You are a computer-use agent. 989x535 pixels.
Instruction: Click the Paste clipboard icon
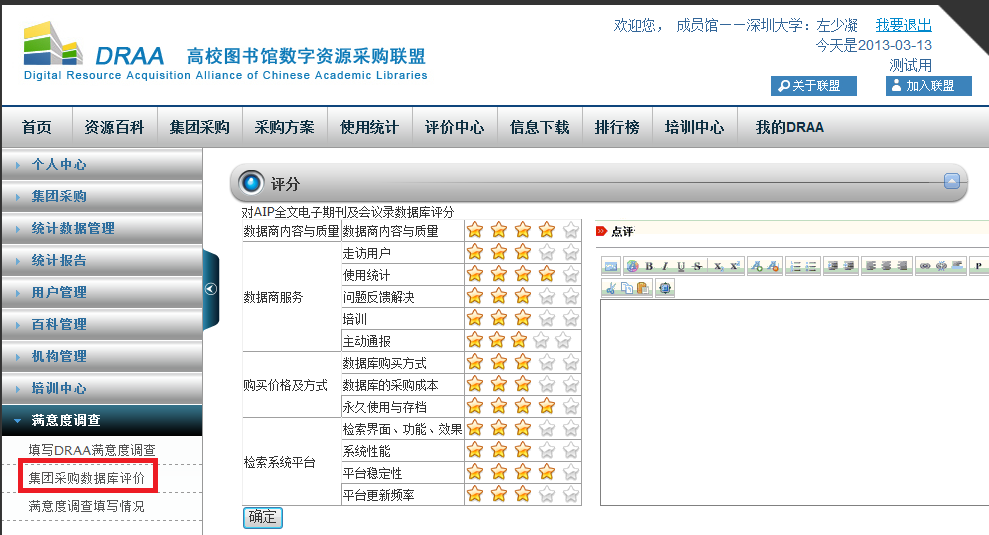[642, 288]
